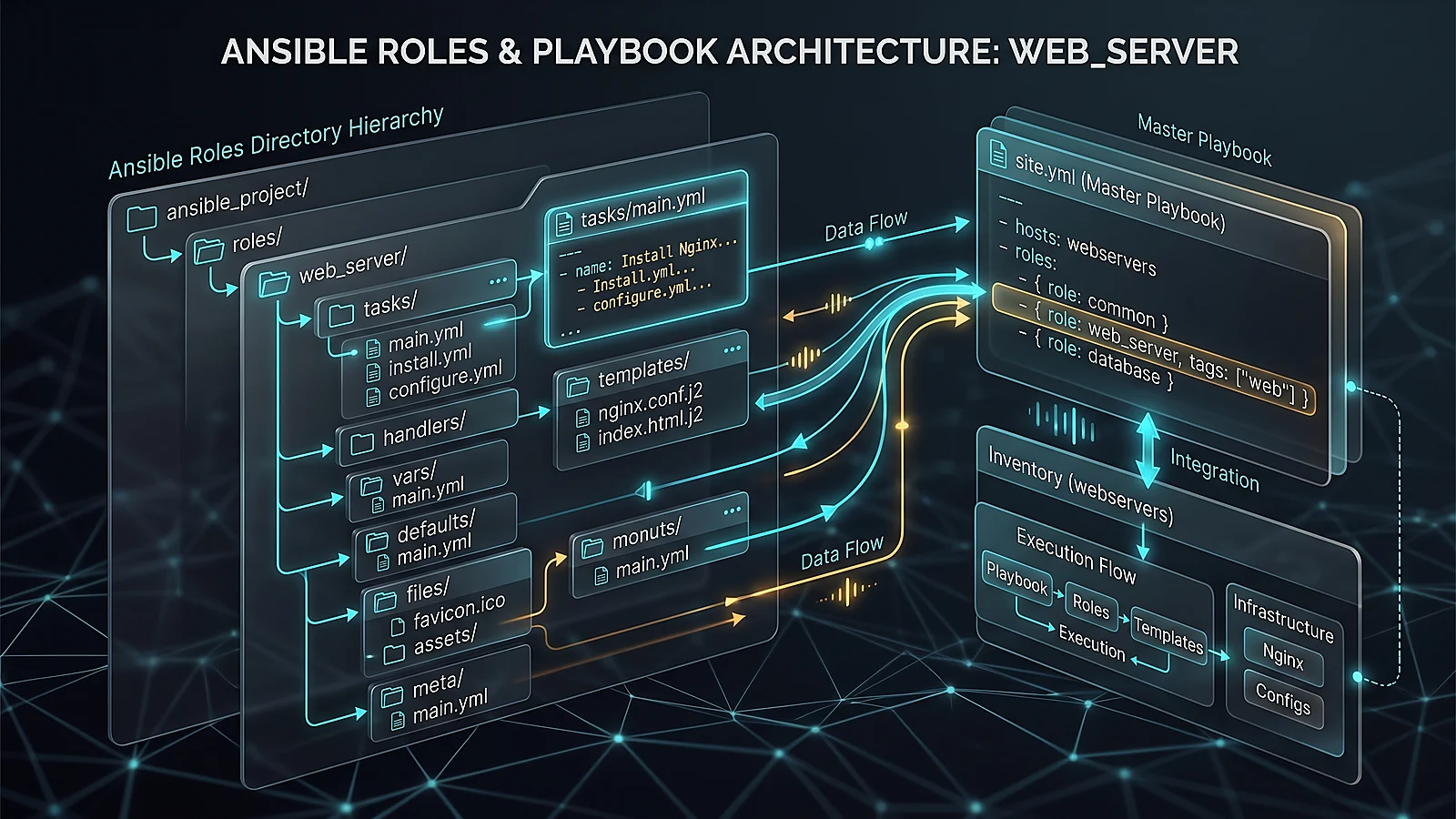Click the 'Master Playbook' panel label
This screenshot has width=1456, height=819.
[1205, 140]
